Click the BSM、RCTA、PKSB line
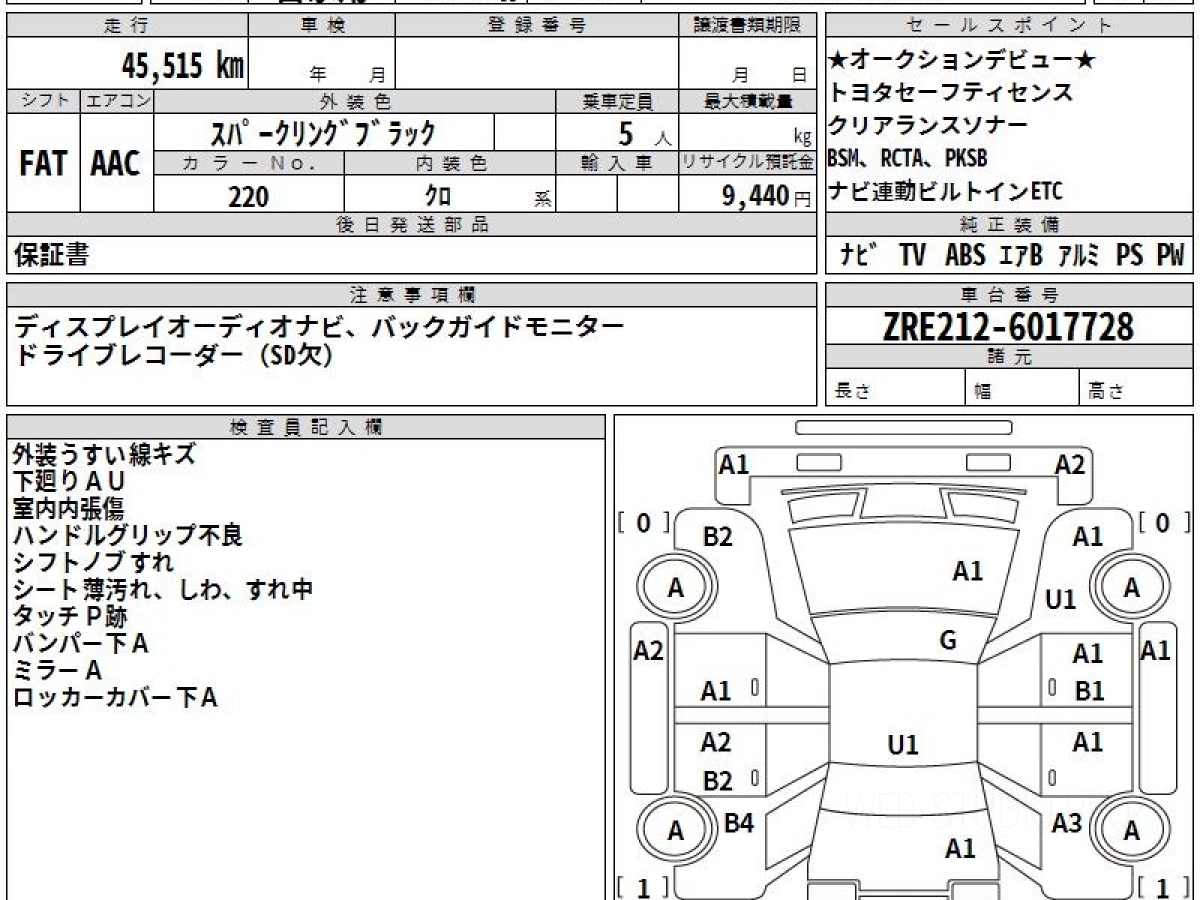The width and height of the screenshot is (1200, 900). pos(908,158)
